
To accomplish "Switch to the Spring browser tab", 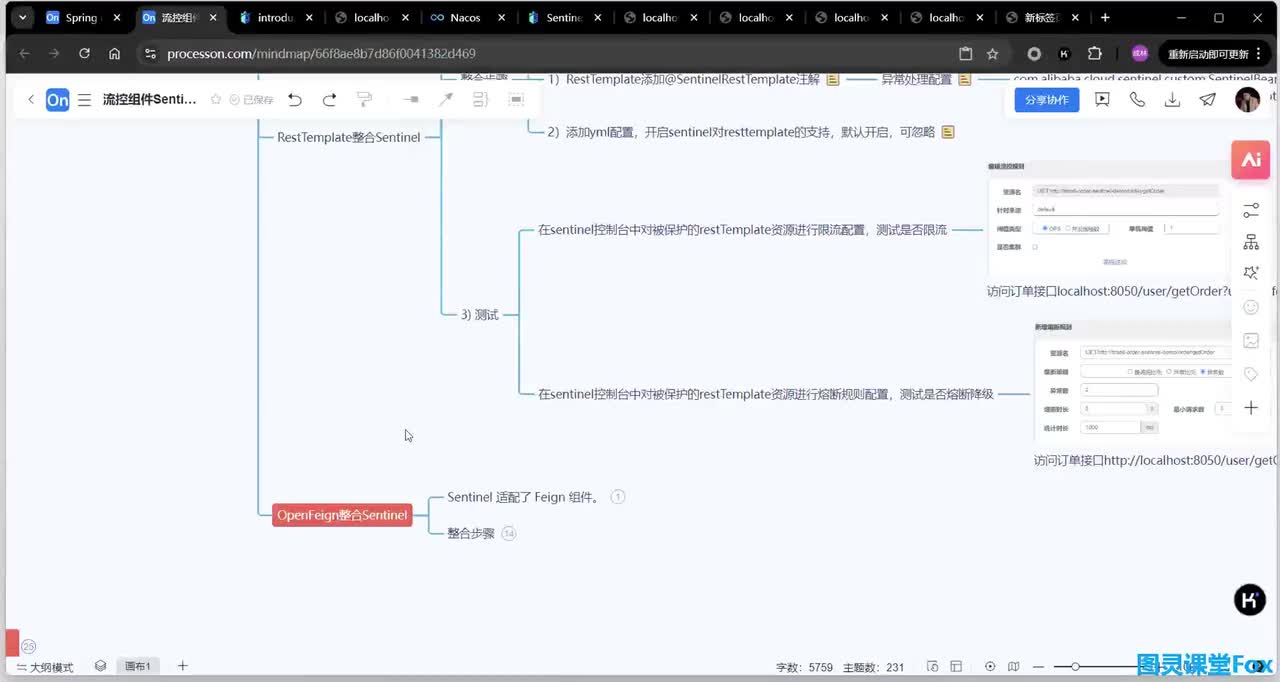I will pos(84,18).
